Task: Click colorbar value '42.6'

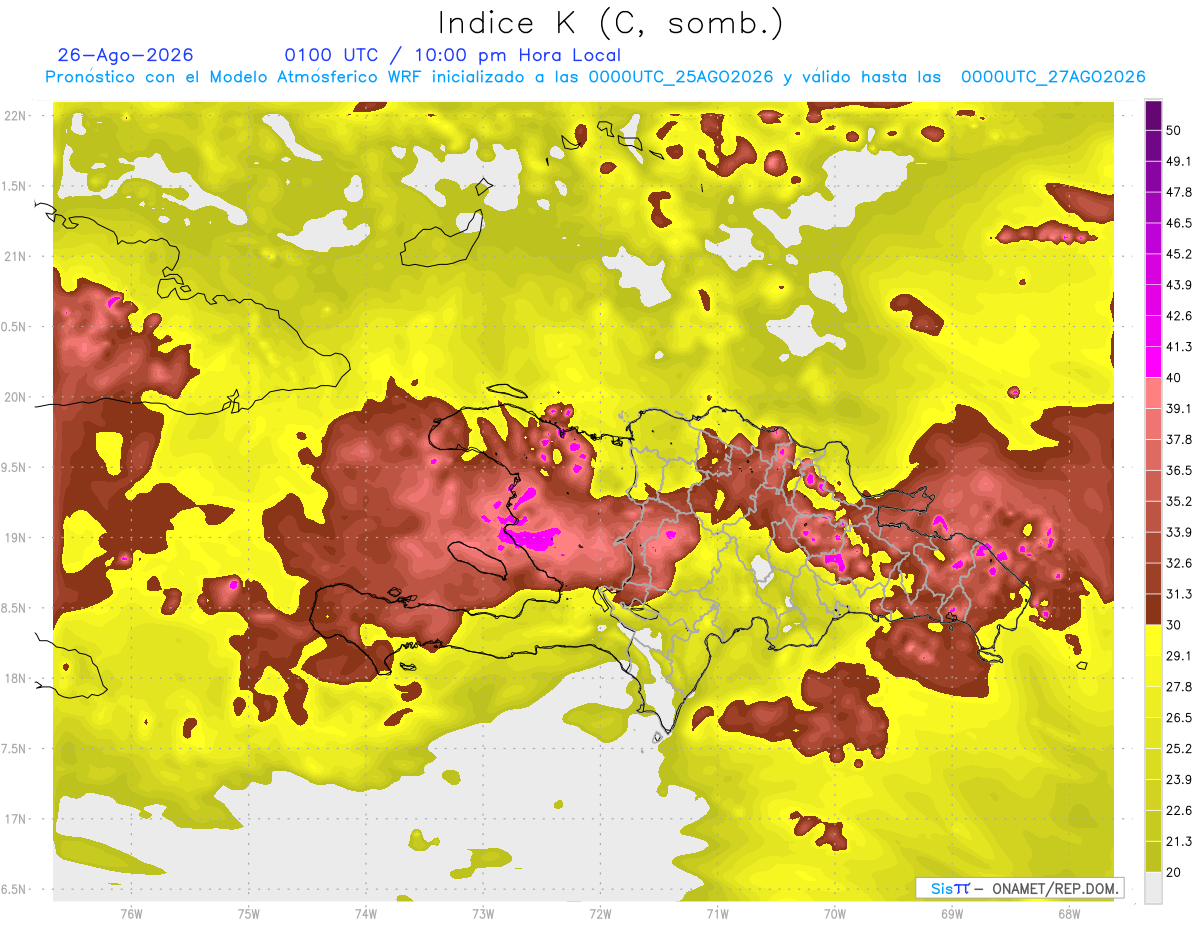Action: pos(1179,316)
